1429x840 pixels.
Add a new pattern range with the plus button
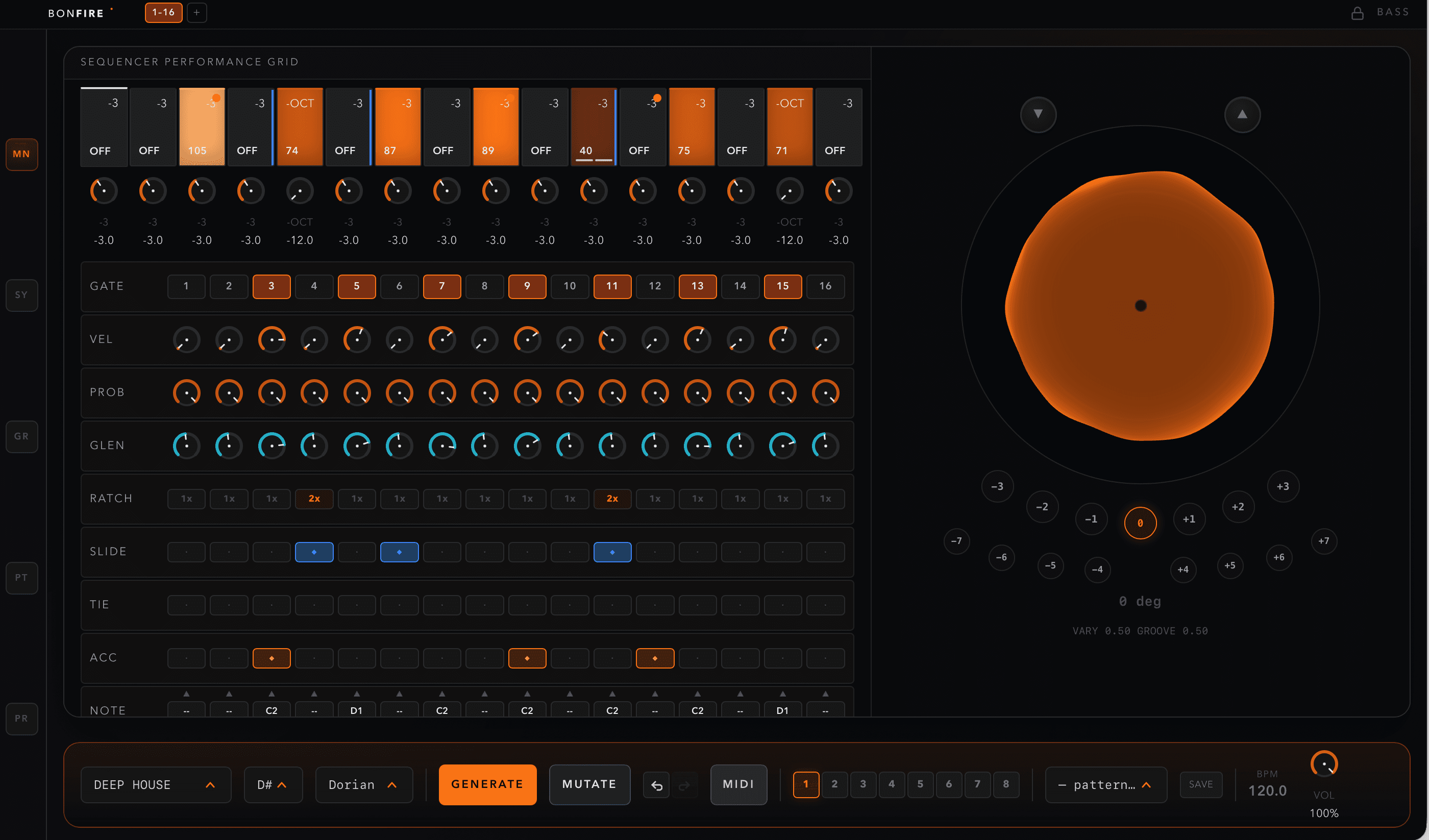click(196, 12)
